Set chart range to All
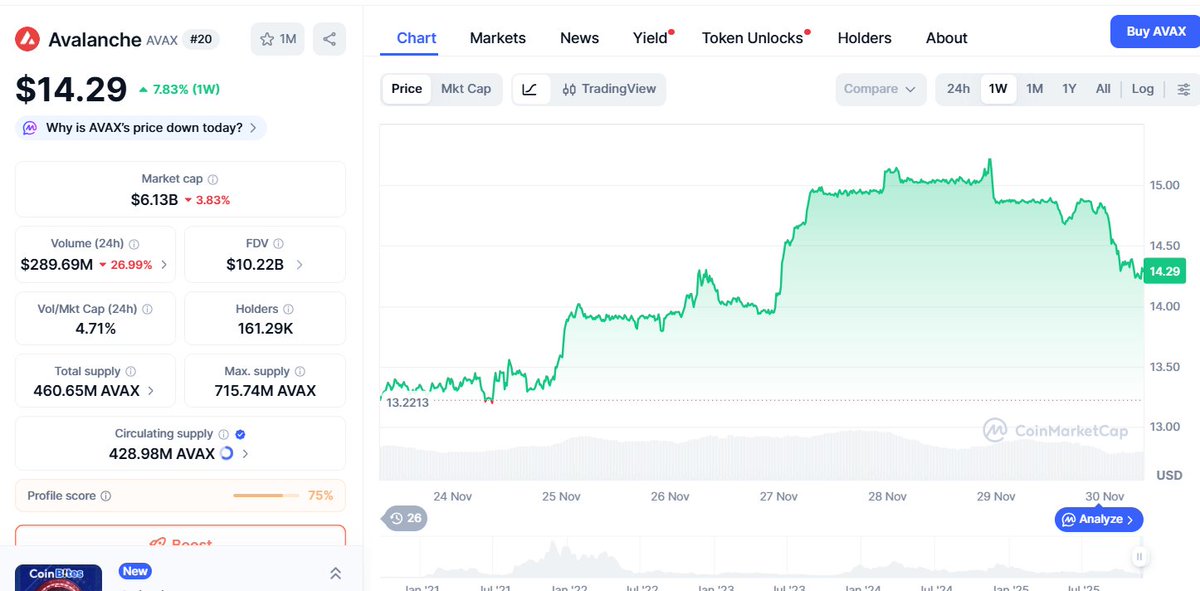The height and width of the screenshot is (591, 1200). click(1103, 89)
